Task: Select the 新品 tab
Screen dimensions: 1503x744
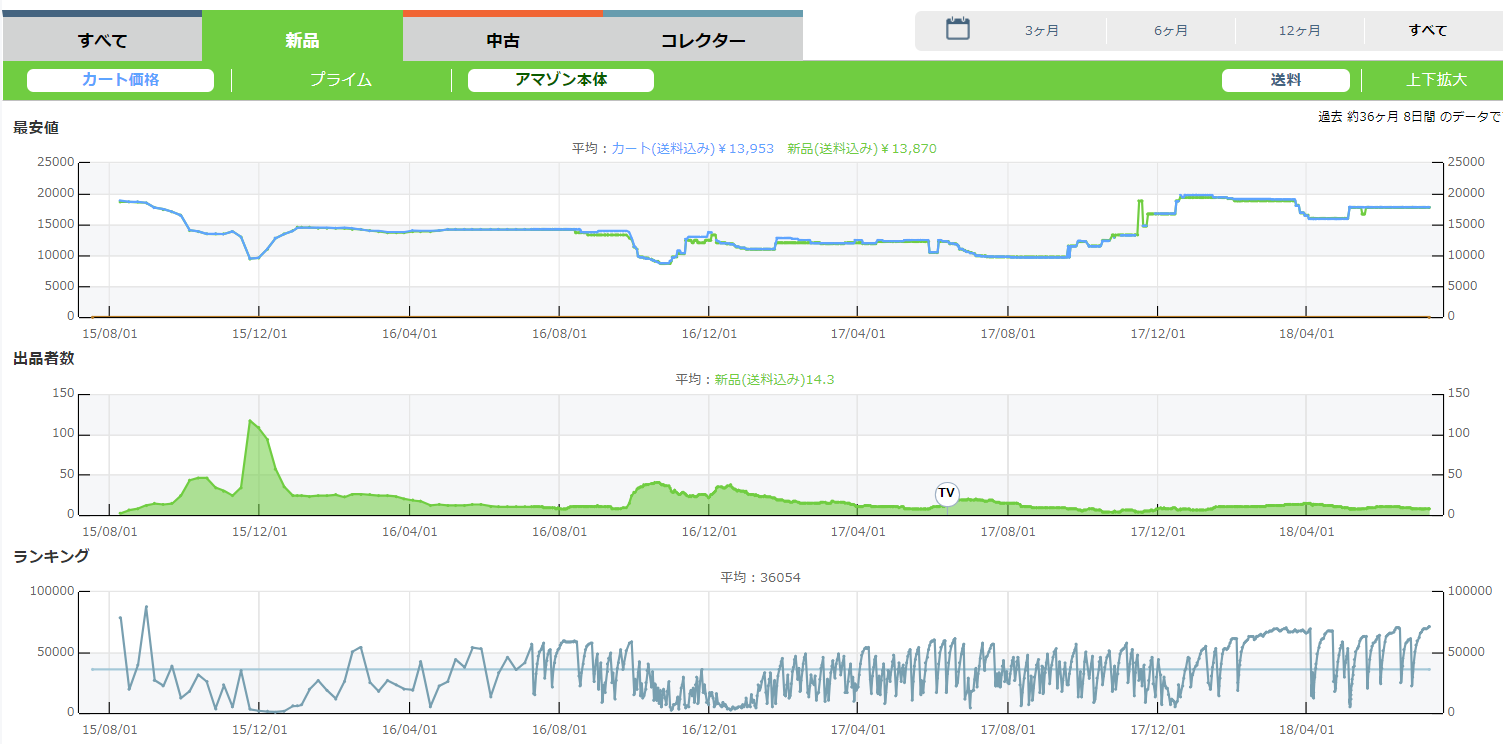Action: click(302, 41)
